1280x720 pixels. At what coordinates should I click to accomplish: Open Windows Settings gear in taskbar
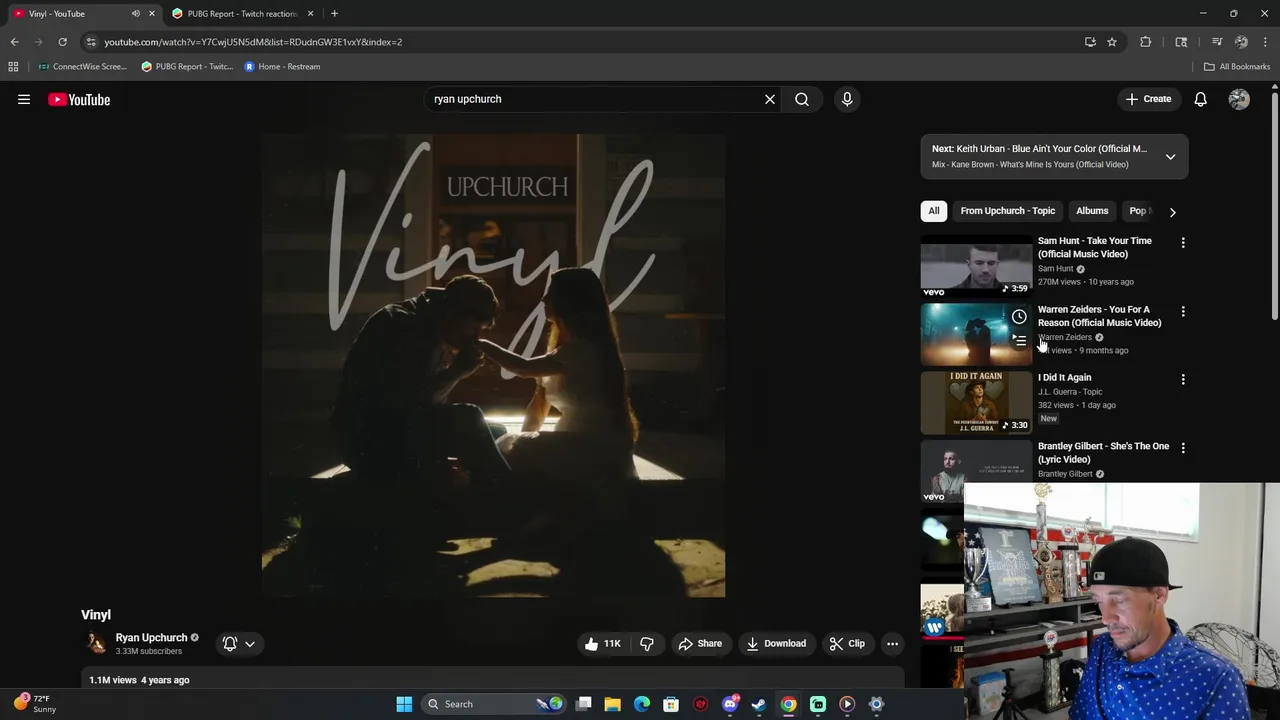coord(876,704)
